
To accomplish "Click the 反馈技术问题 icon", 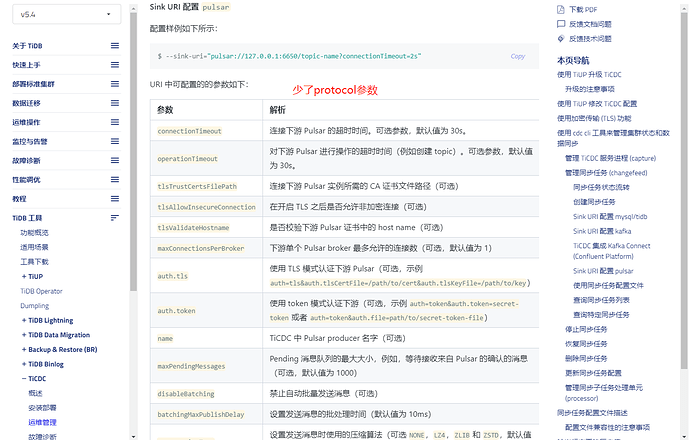I will coord(561,39).
